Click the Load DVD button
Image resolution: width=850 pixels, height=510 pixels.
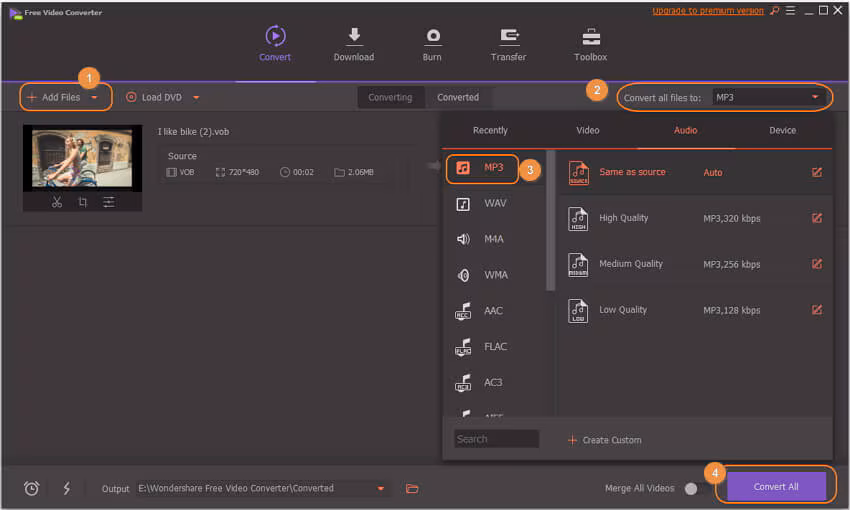(154, 98)
